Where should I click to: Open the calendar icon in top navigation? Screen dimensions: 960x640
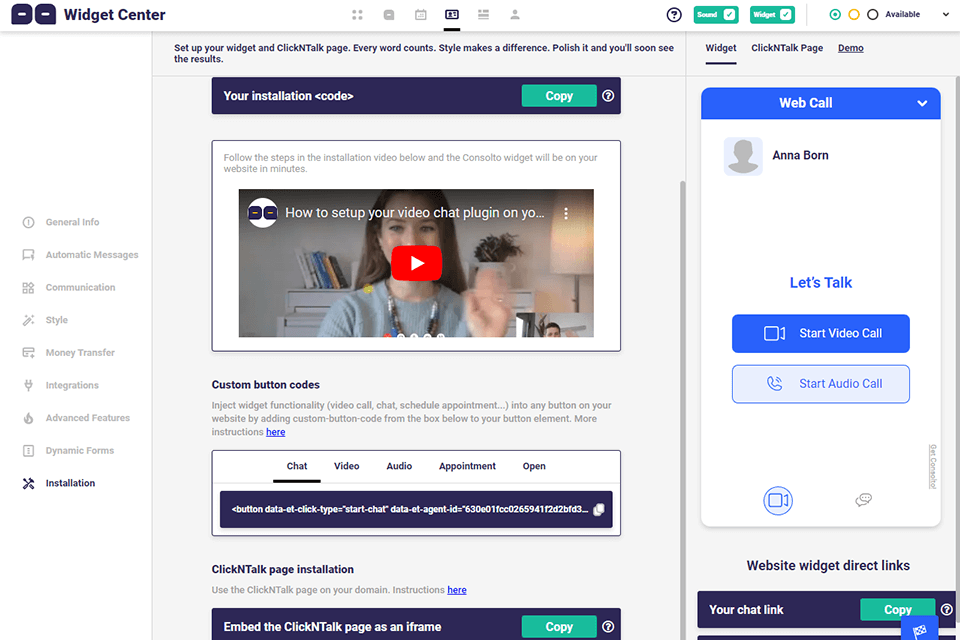point(421,15)
